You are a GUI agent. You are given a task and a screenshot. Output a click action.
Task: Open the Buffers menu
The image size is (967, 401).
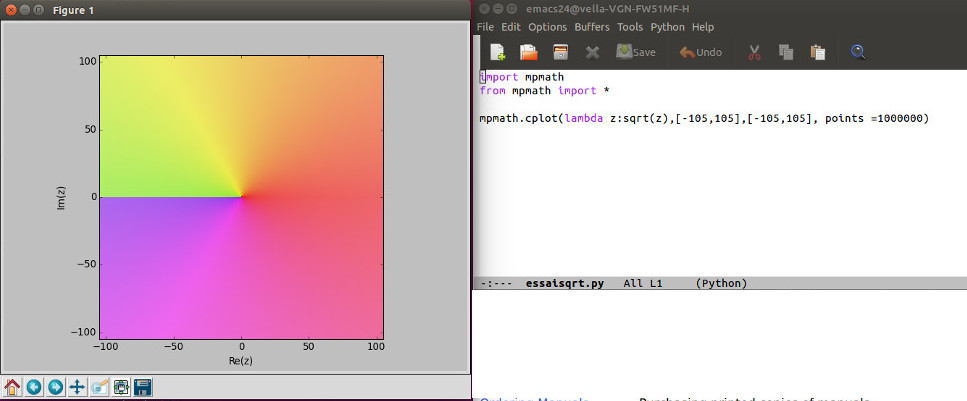(x=590, y=27)
